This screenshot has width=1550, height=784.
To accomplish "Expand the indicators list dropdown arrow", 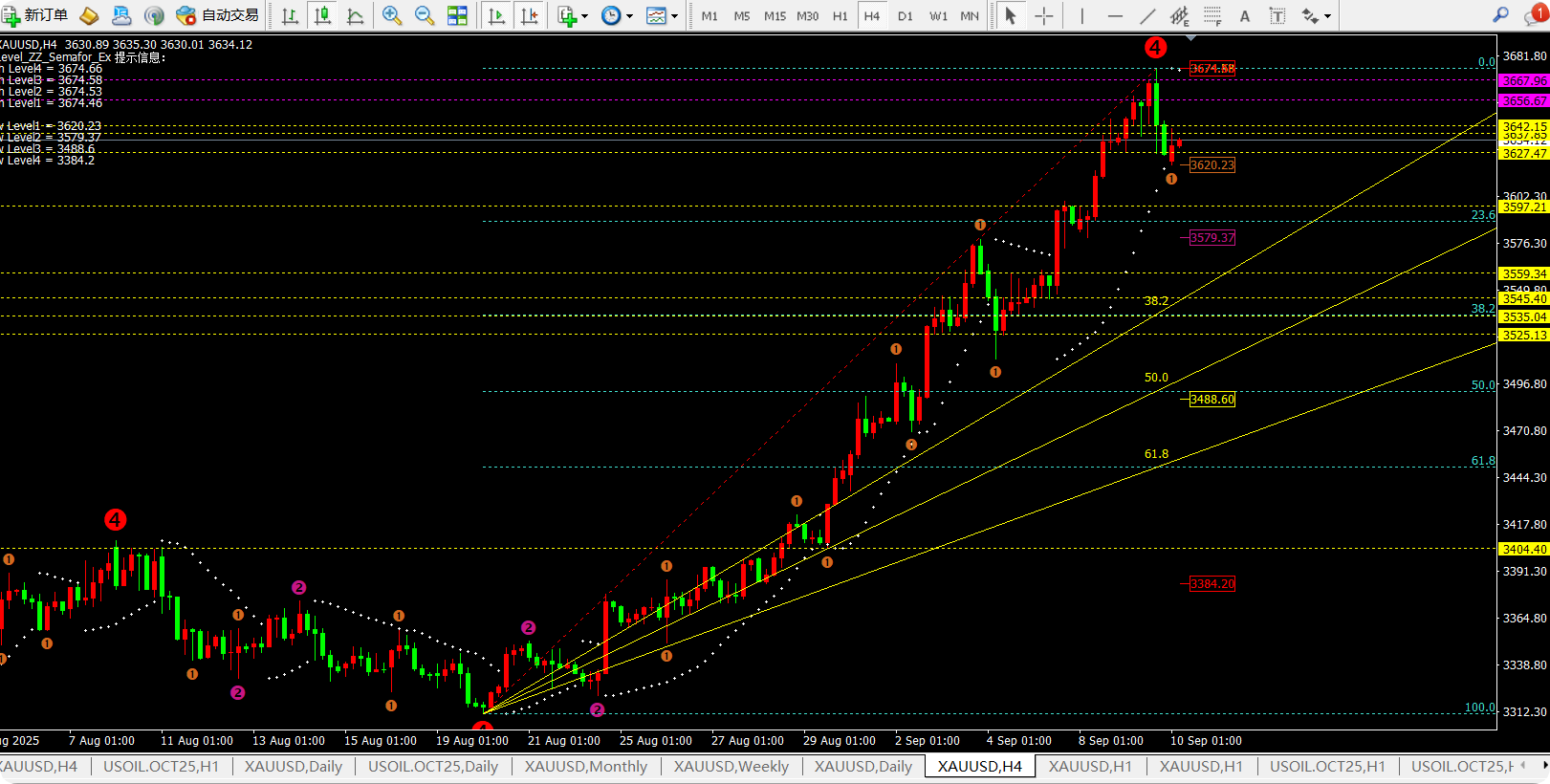I will click(585, 16).
